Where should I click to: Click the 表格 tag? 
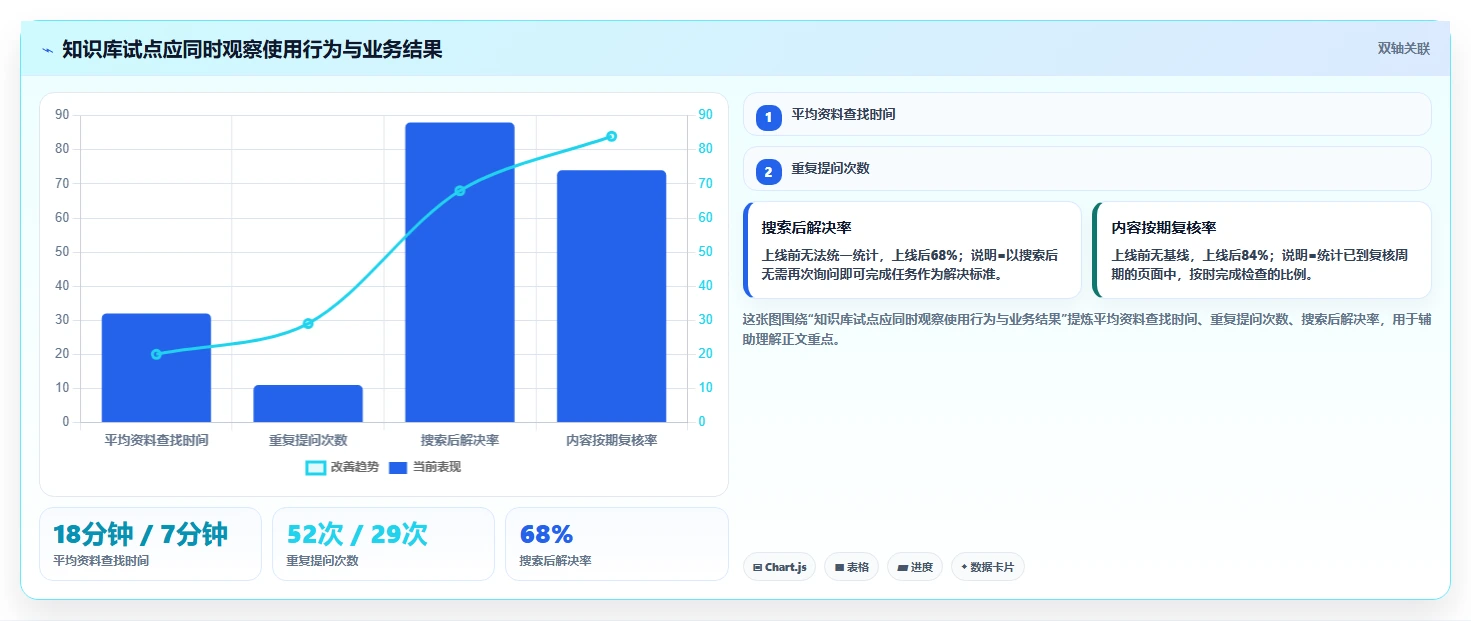[851, 567]
